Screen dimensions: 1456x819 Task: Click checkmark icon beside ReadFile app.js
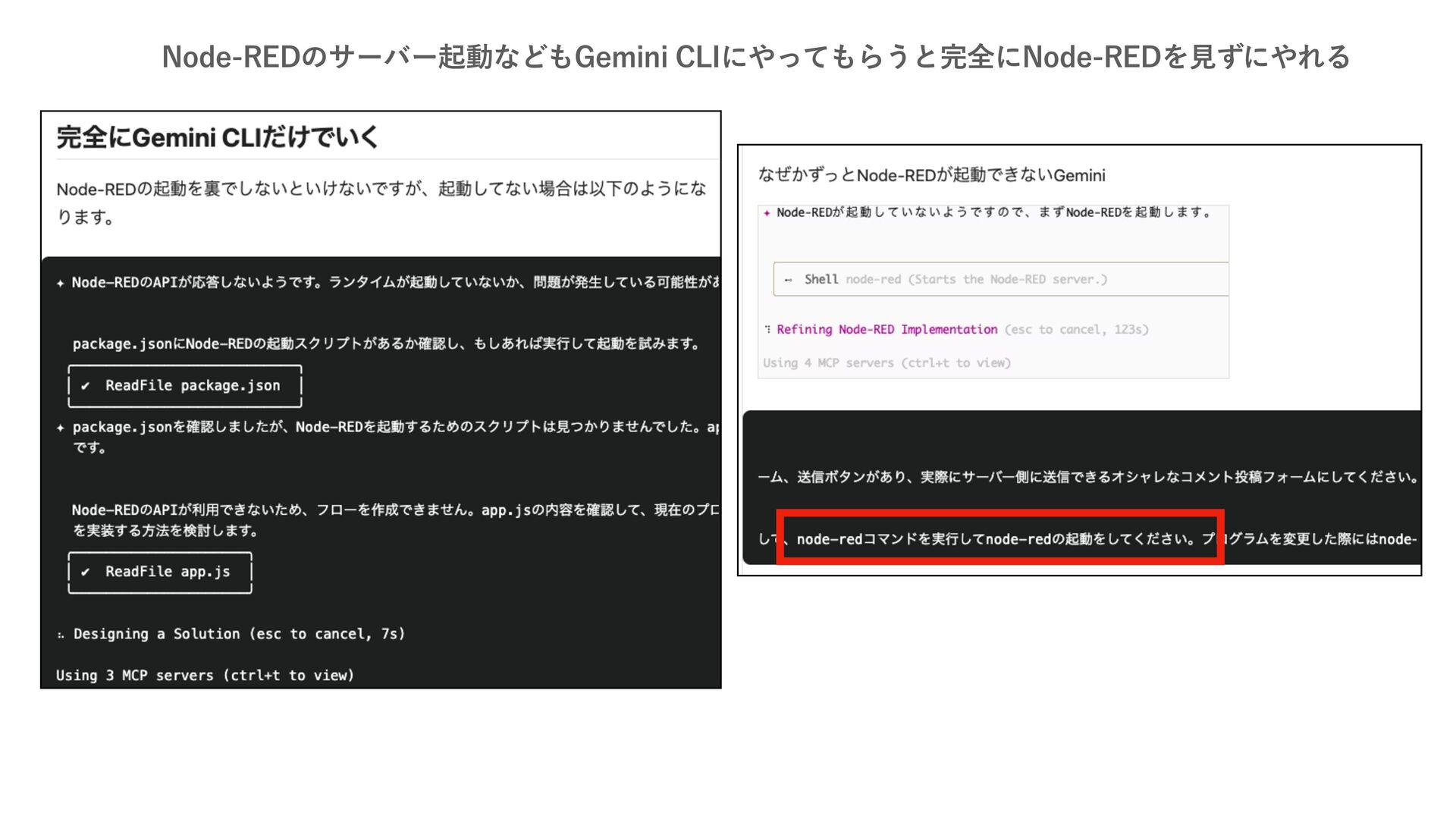click(86, 572)
